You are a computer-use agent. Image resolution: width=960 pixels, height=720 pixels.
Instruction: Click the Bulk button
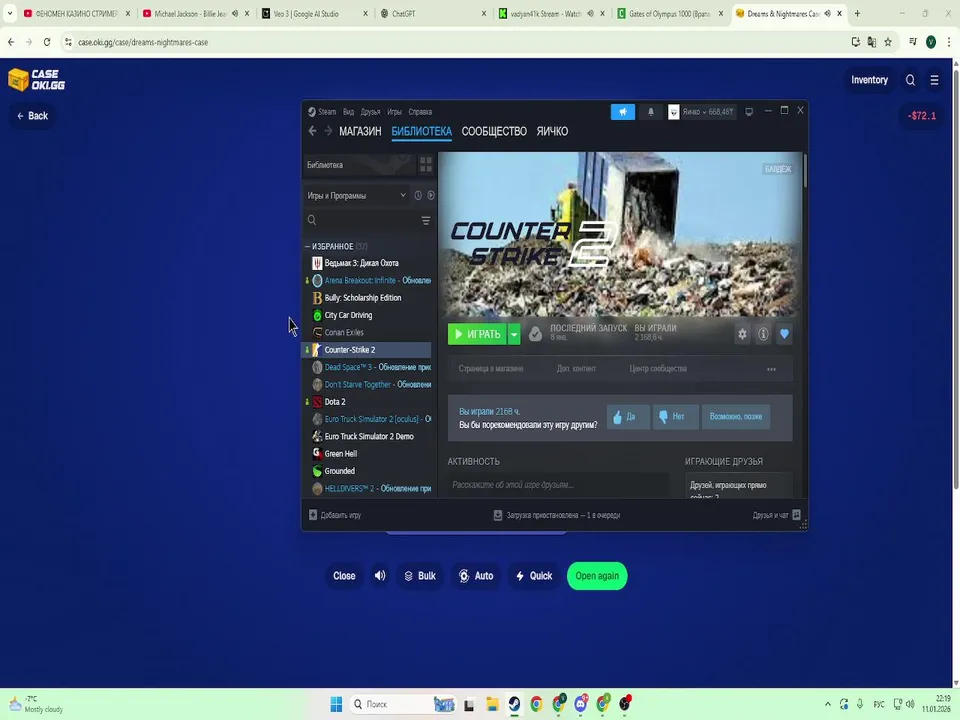[x=420, y=576]
